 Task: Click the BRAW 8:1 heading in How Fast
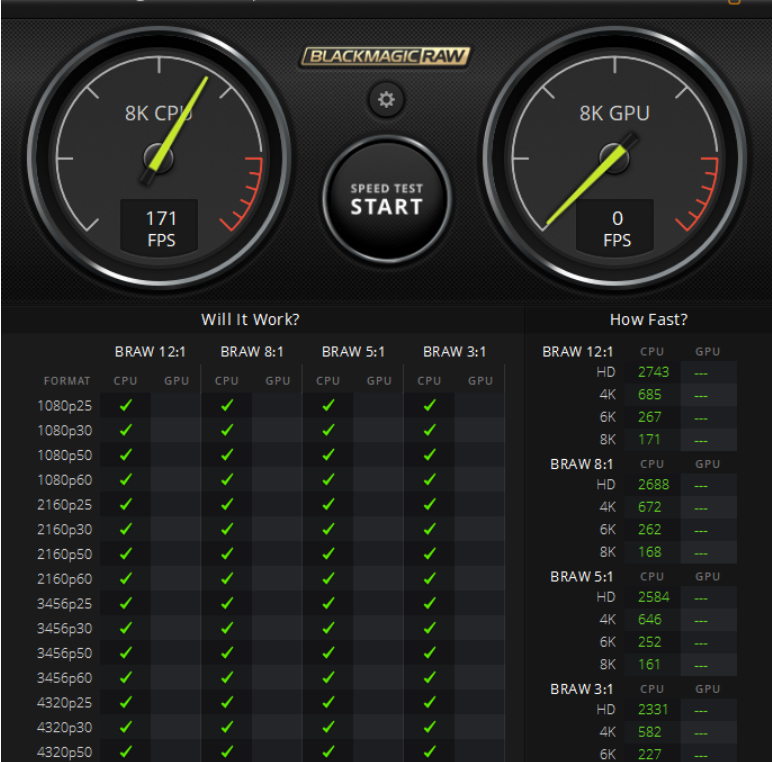click(x=581, y=464)
